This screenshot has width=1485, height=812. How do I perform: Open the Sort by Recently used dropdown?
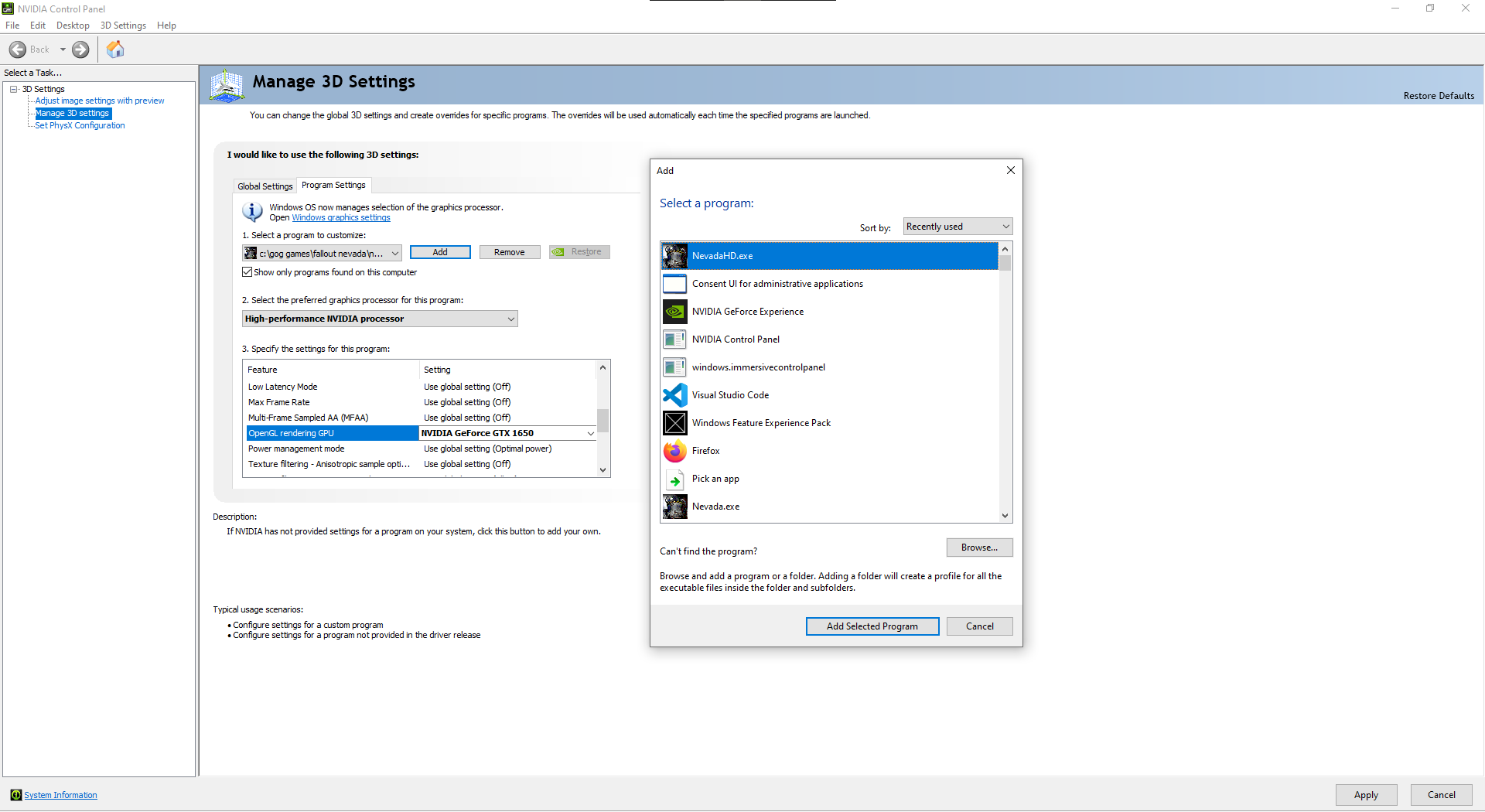[x=958, y=227]
